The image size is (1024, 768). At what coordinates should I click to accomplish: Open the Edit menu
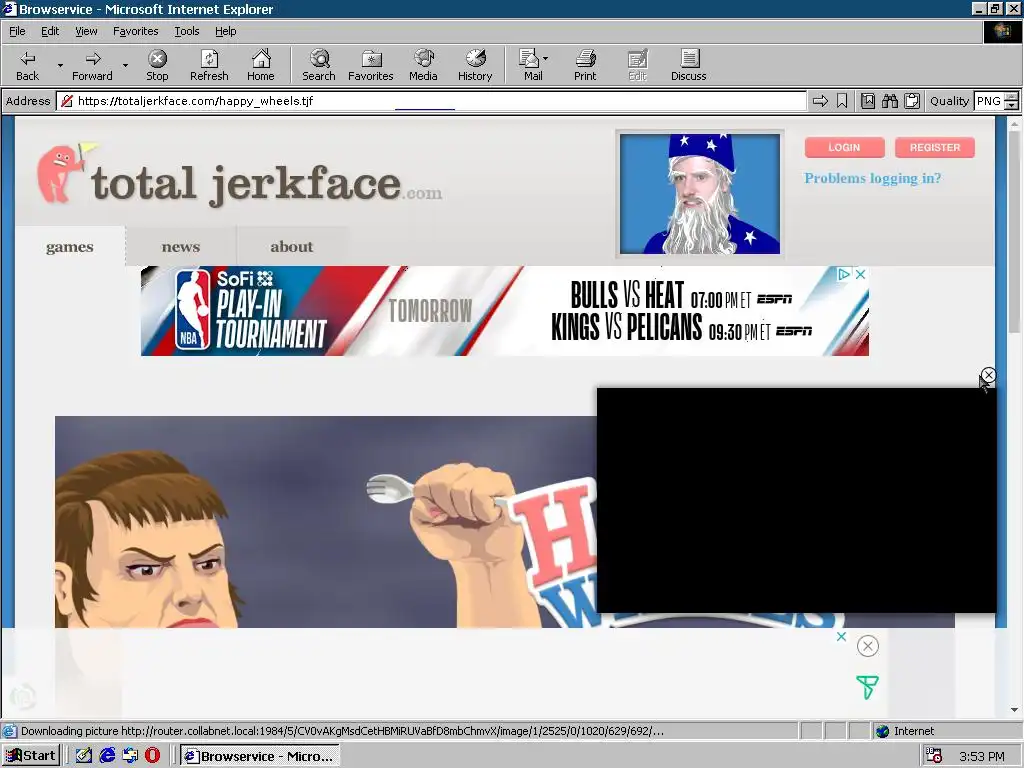(50, 31)
